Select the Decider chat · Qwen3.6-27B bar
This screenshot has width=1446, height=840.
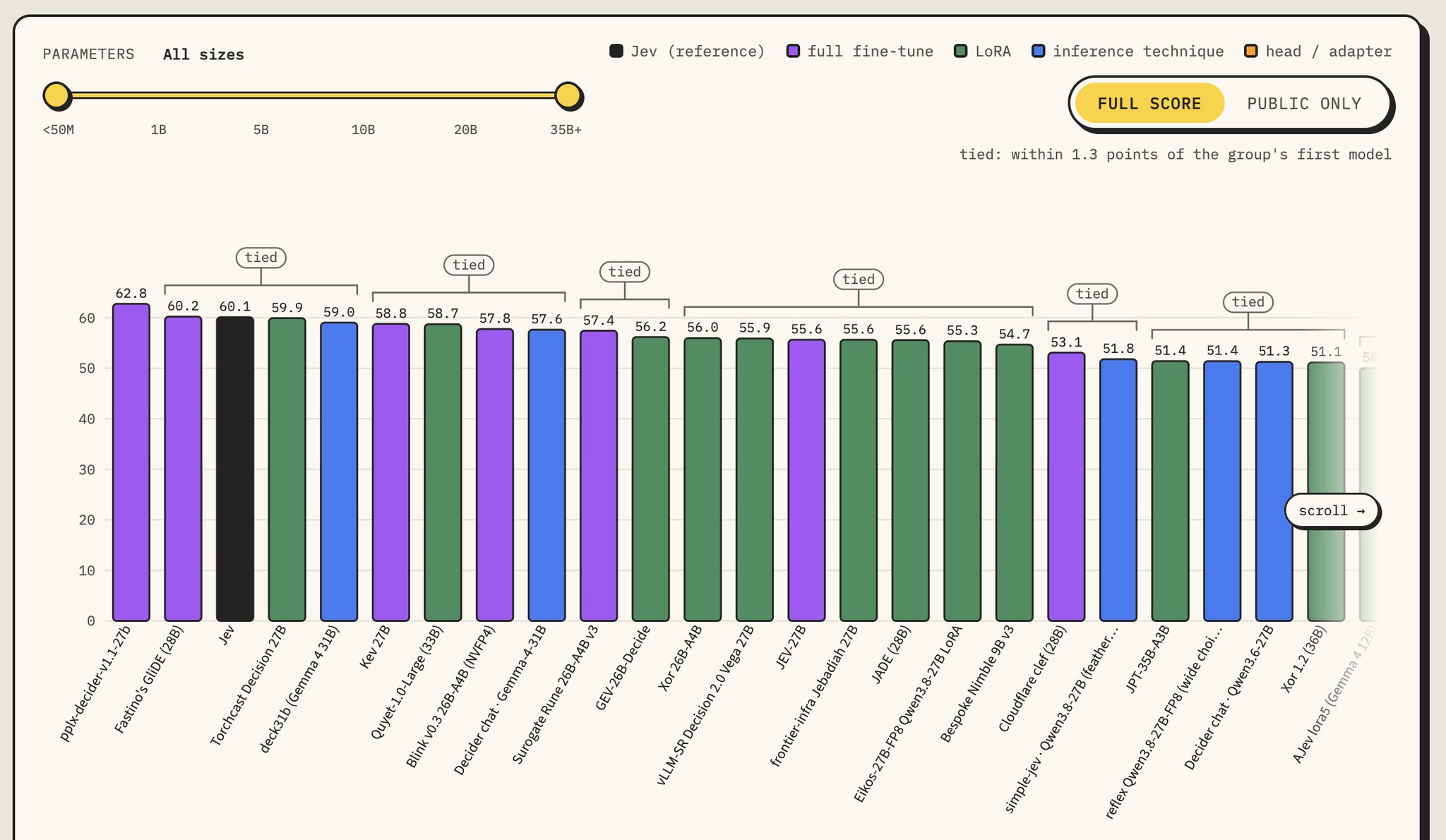click(1274, 492)
